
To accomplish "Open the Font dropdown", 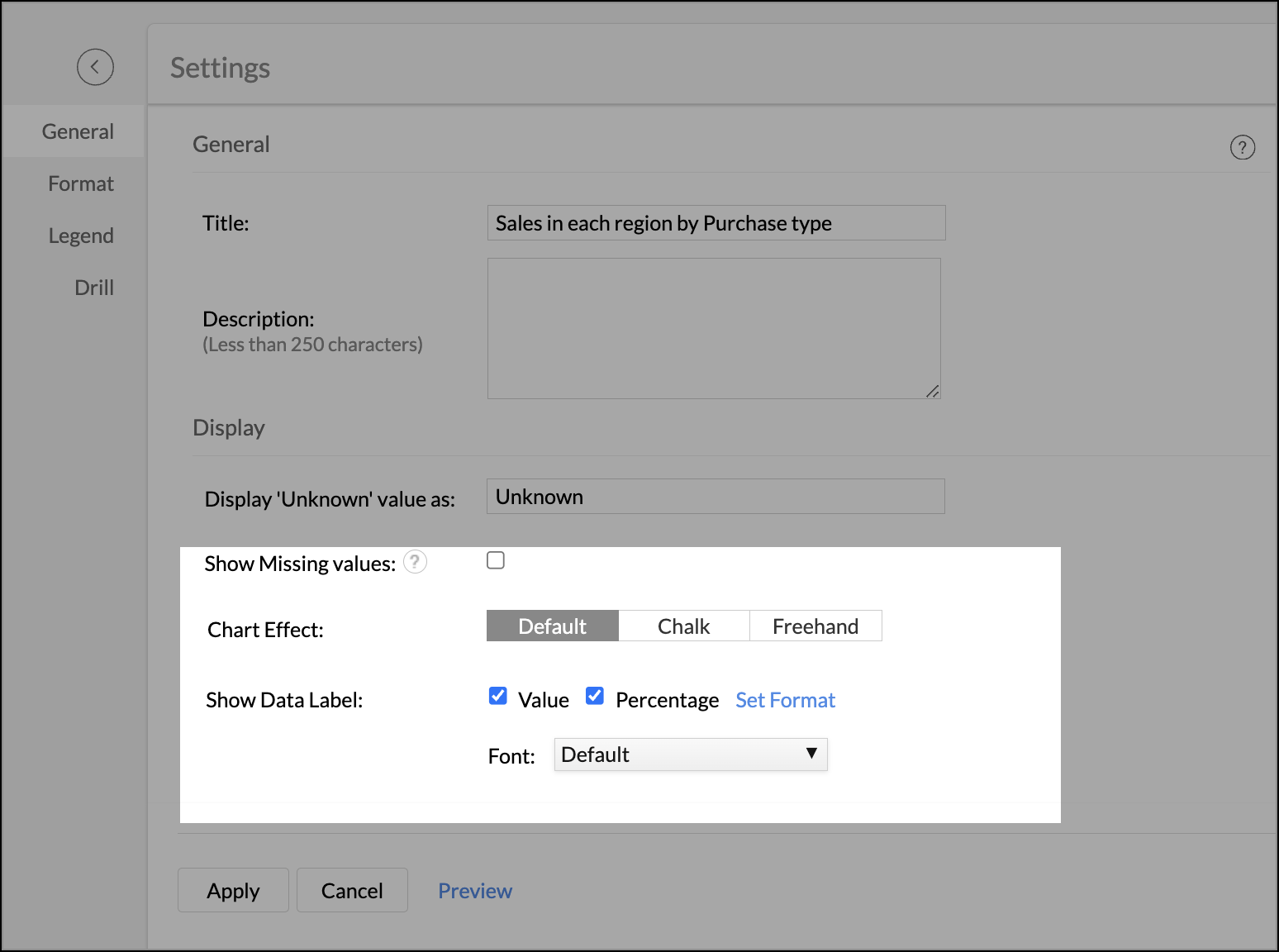I will pyautogui.click(x=690, y=754).
